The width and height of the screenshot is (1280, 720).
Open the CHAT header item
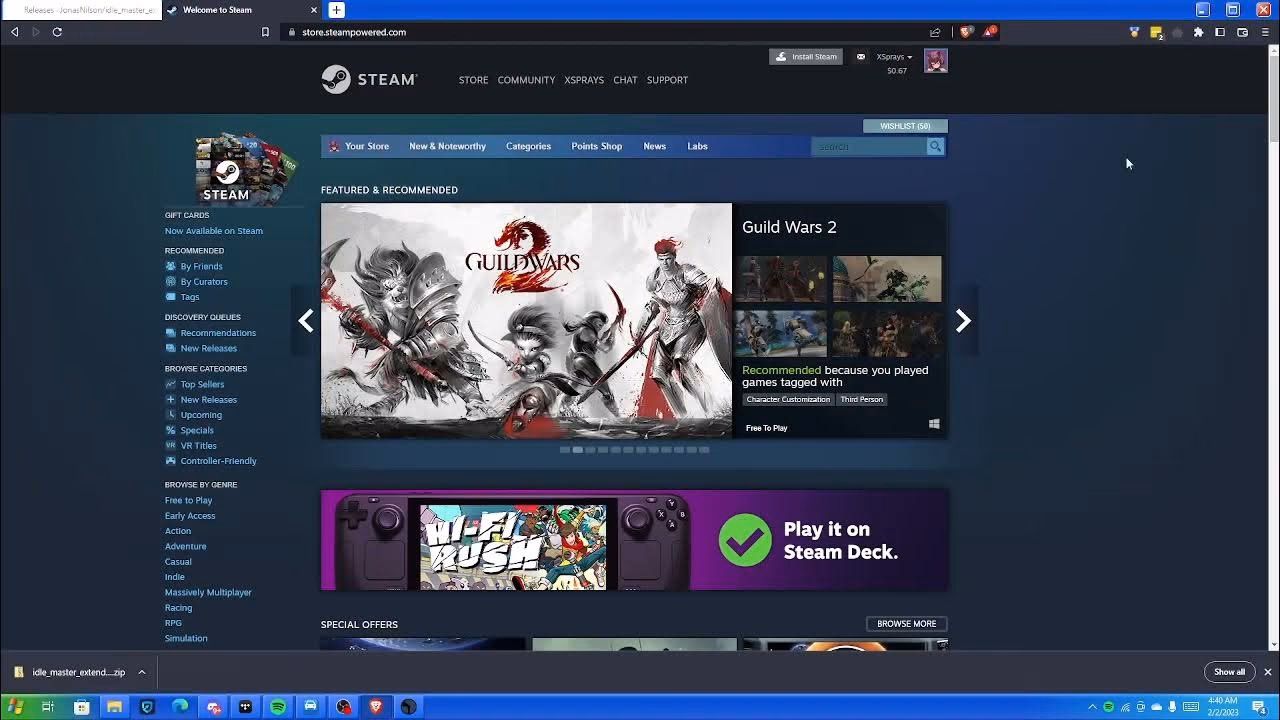pos(625,80)
